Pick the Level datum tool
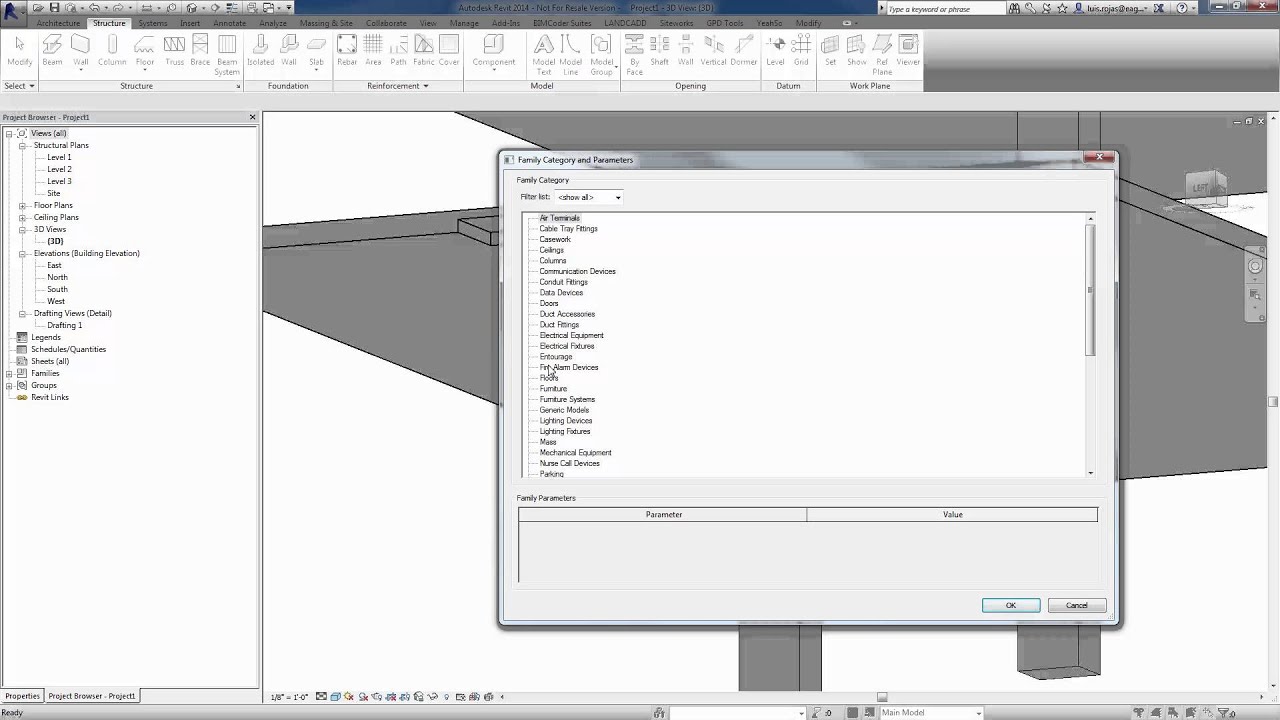This screenshot has height=720, width=1280. (x=775, y=51)
